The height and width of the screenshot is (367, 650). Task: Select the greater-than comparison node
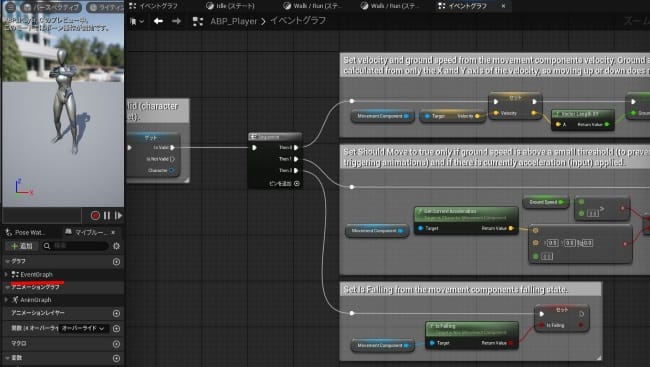601,209
